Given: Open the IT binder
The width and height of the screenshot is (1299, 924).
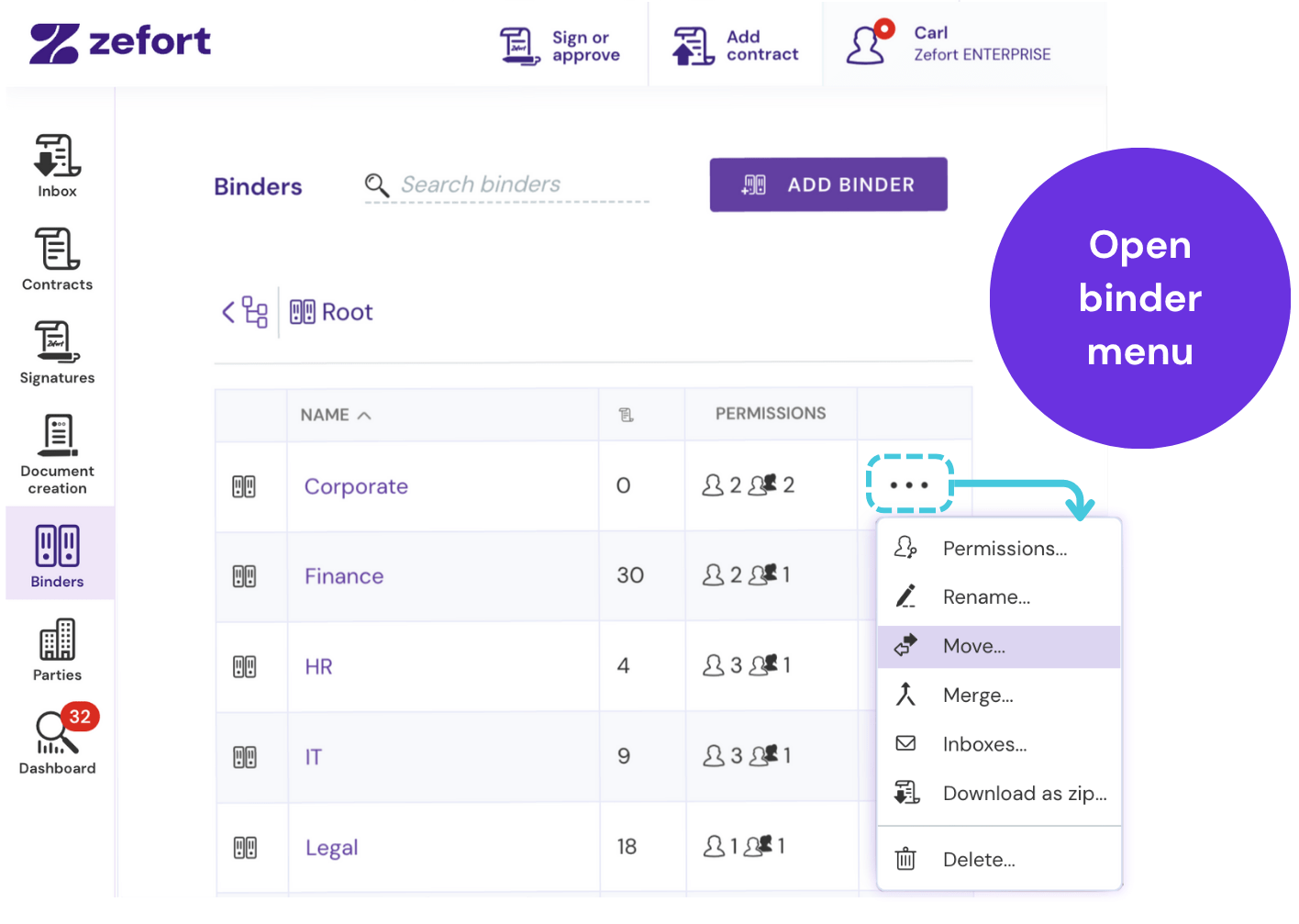Looking at the screenshot, I should coord(314,757).
